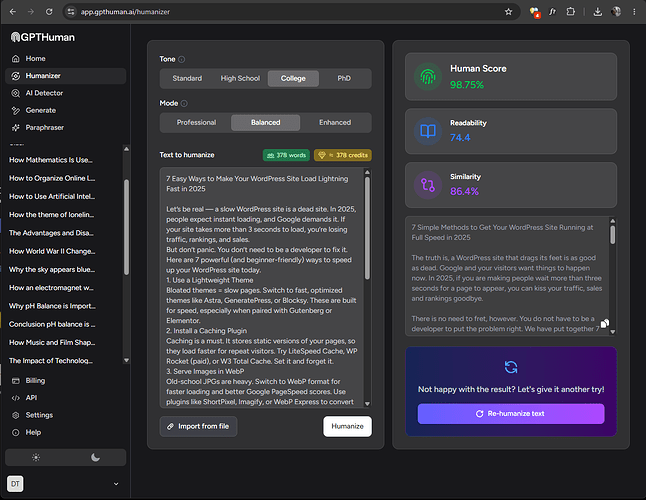Click the Human Score fingerprint icon

[428, 76]
